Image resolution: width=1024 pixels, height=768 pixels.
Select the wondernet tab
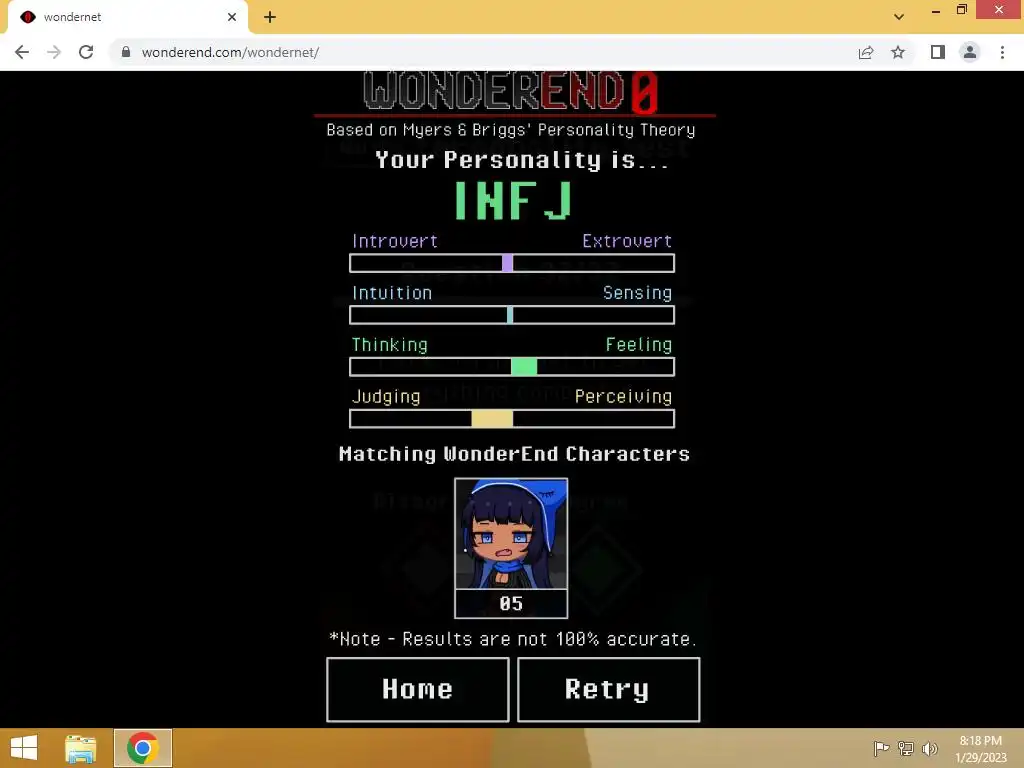click(x=128, y=17)
